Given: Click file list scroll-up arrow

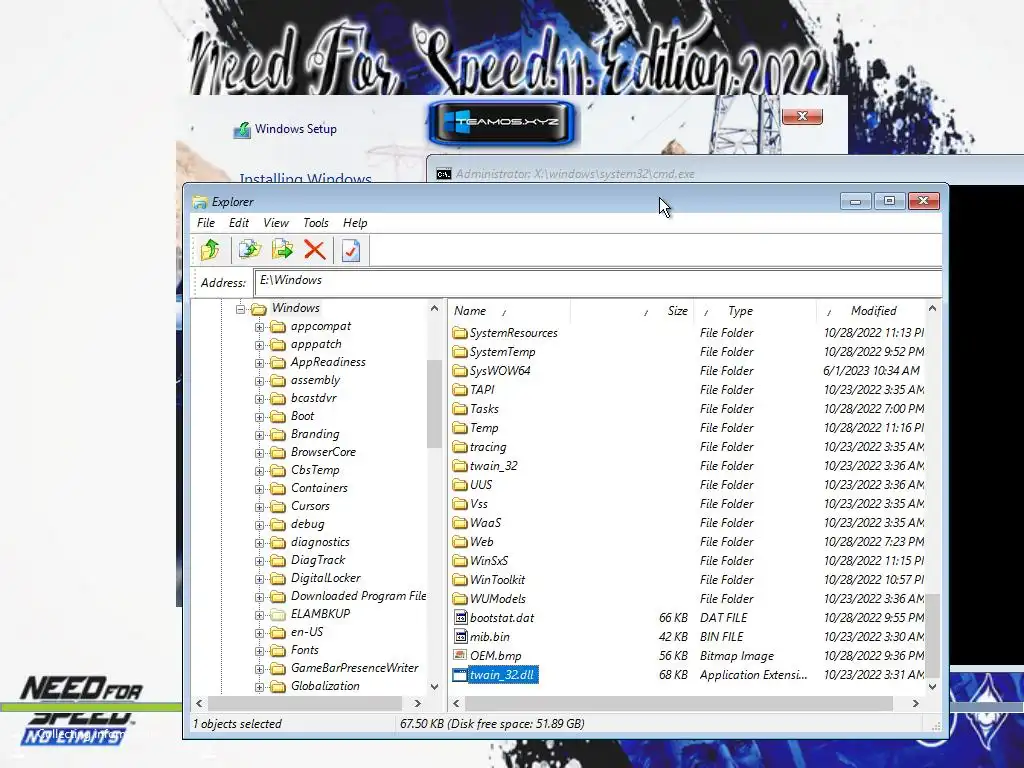Looking at the screenshot, I should tap(933, 308).
